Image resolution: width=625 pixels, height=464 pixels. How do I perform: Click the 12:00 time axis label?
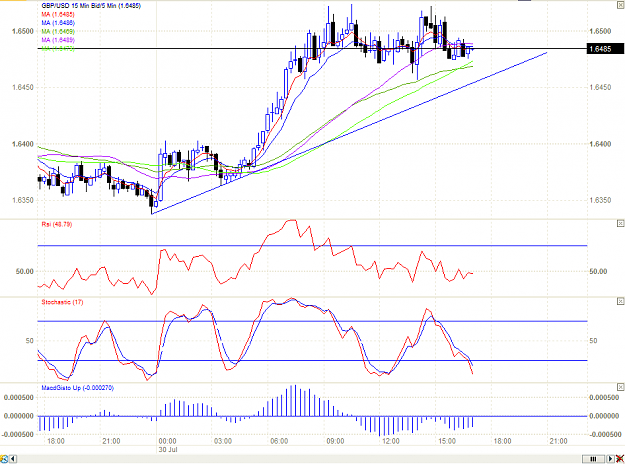pos(391,441)
